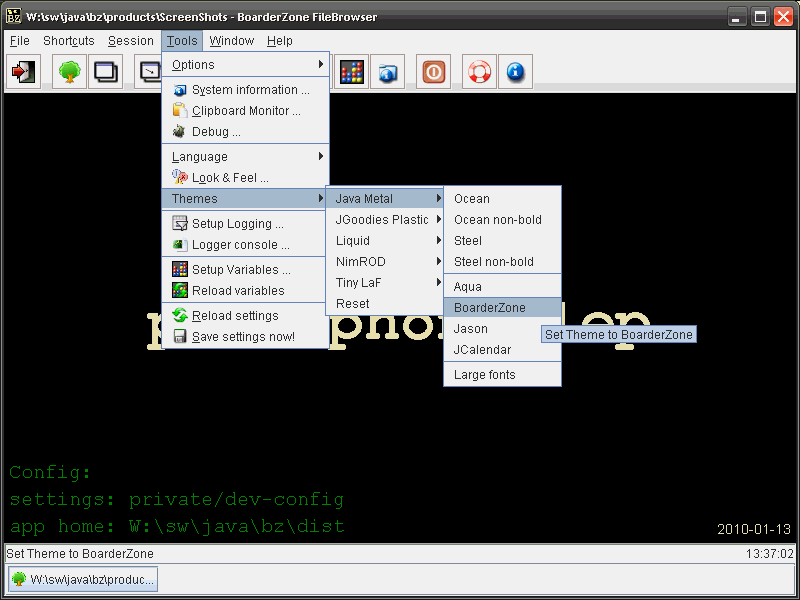Apply the BoarderZone theme
Screen dimensions: 800x600
(503, 308)
